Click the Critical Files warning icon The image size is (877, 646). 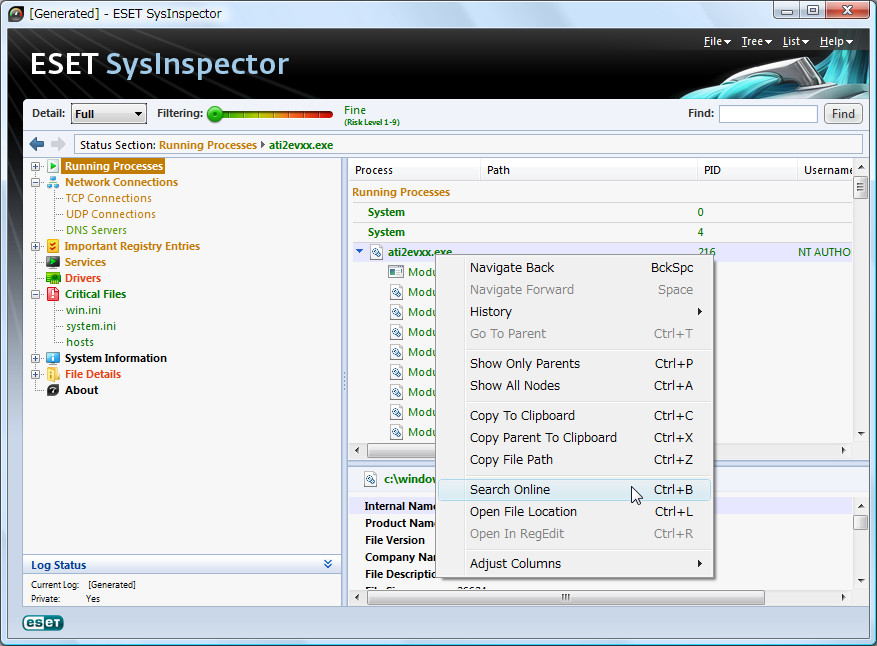52,294
